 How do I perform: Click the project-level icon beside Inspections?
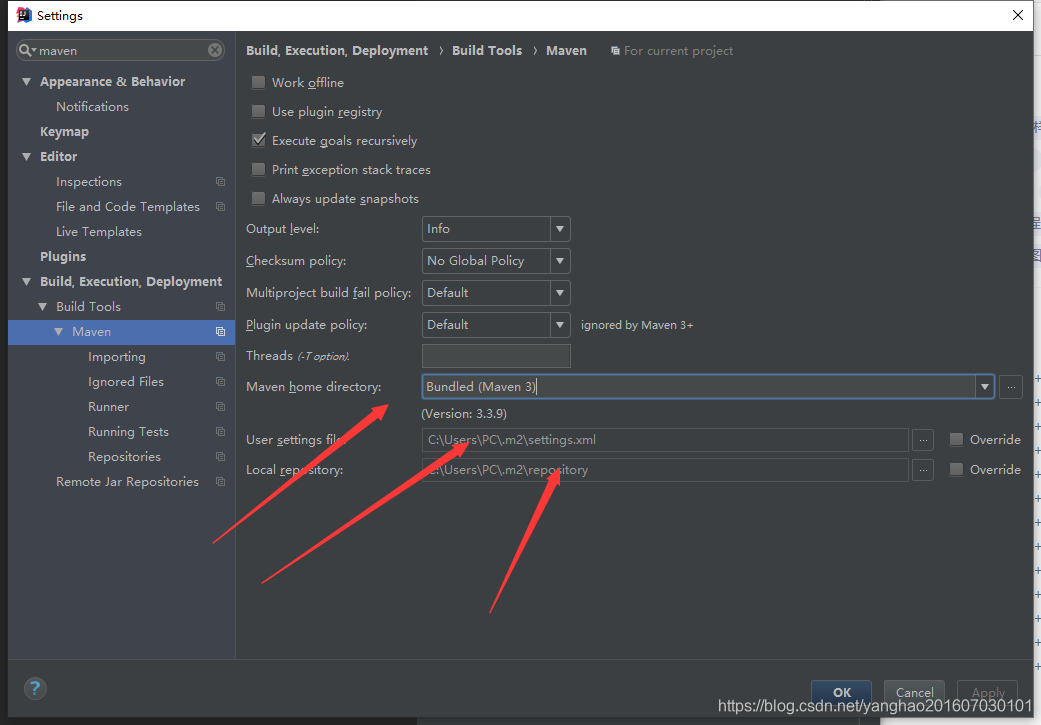click(220, 182)
